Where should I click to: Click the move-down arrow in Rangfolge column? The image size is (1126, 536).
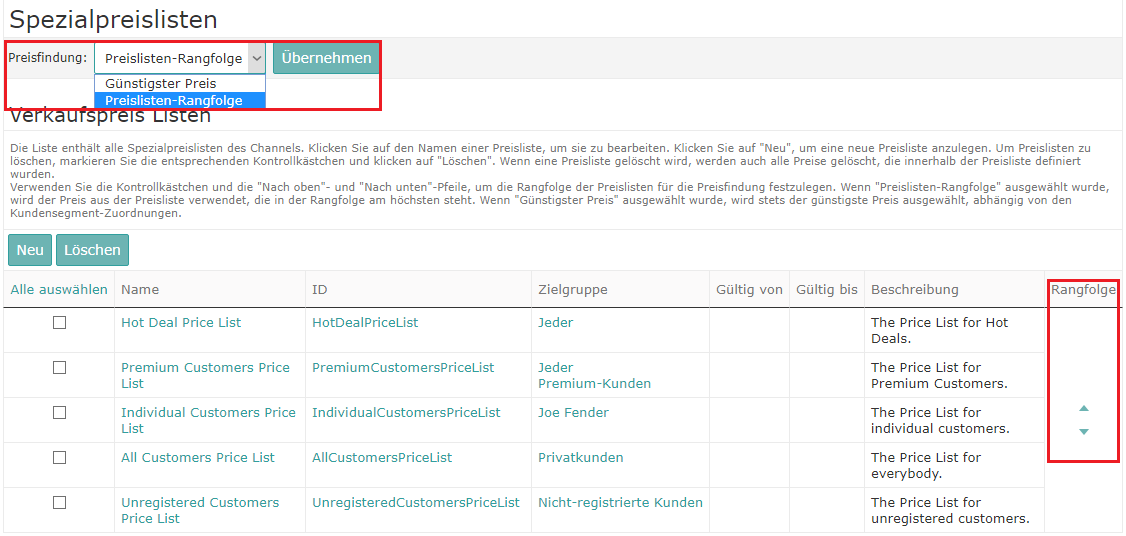click(x=1084, y=432)
